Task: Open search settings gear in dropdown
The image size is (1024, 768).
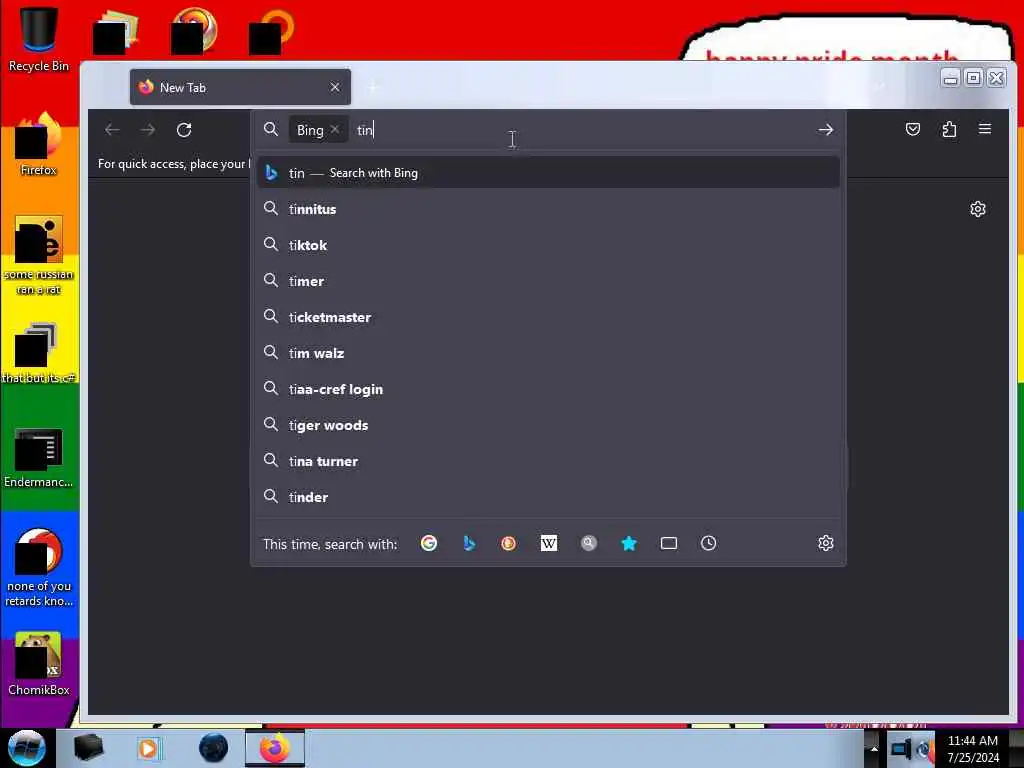Action: 825,543
